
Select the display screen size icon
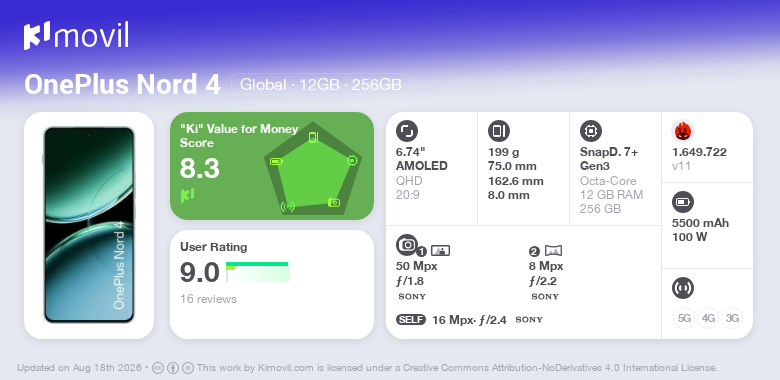407,131
